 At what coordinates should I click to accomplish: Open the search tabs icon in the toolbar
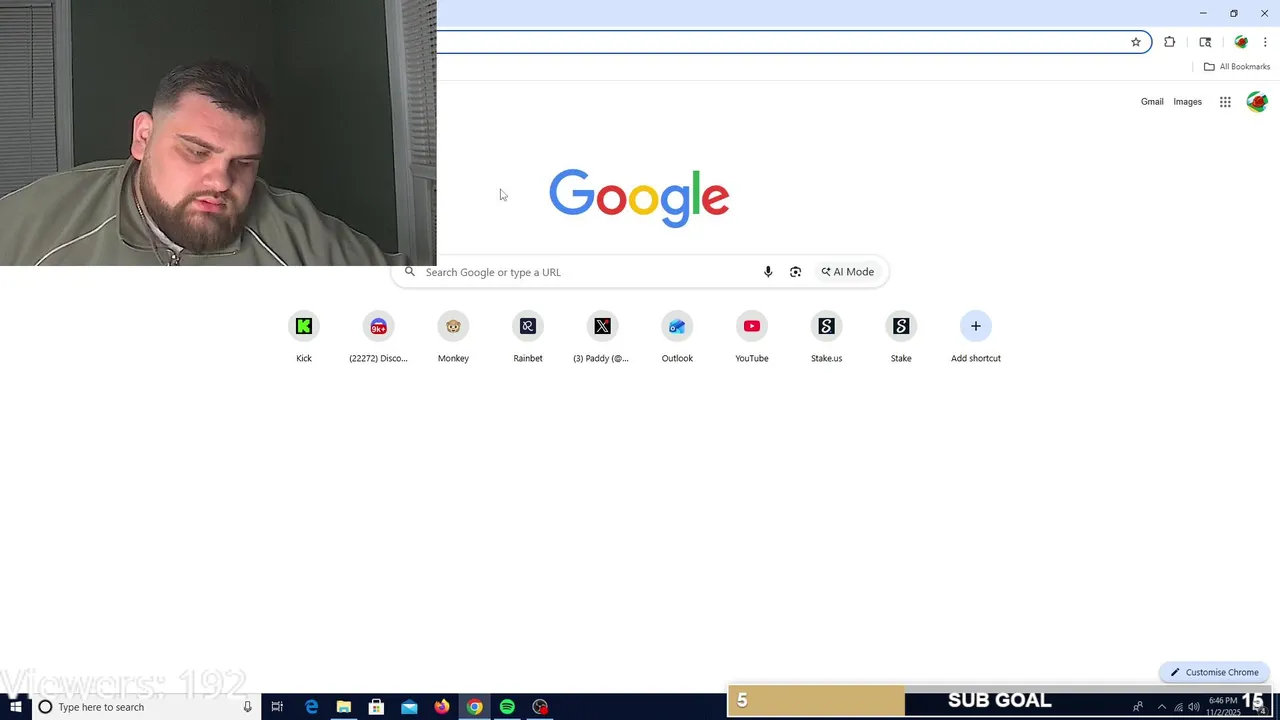1205,42
